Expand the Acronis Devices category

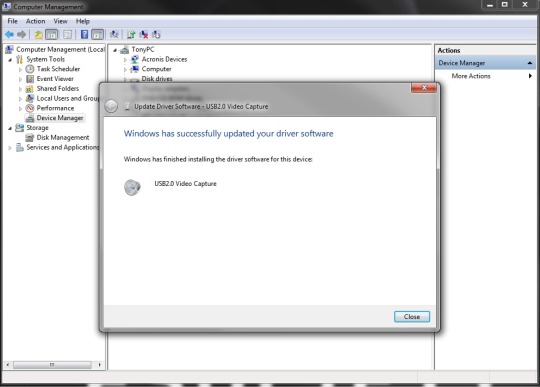(125, 60)
